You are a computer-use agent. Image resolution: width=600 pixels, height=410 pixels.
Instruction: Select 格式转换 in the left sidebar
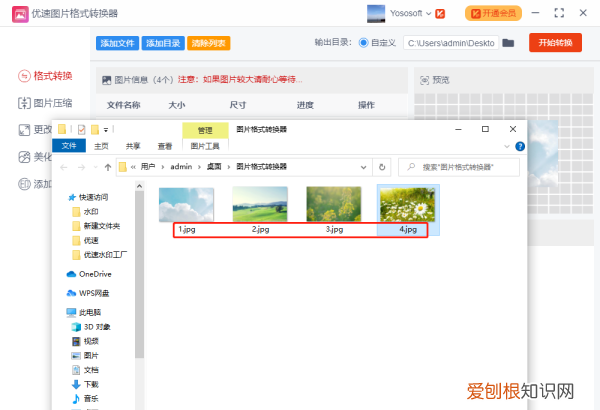[46, 76]
